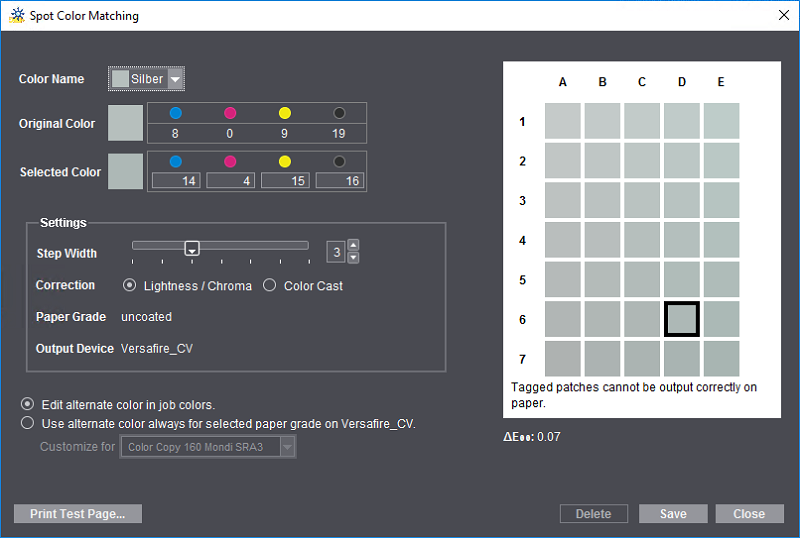Select Use alternate color always option

point(27,423)
